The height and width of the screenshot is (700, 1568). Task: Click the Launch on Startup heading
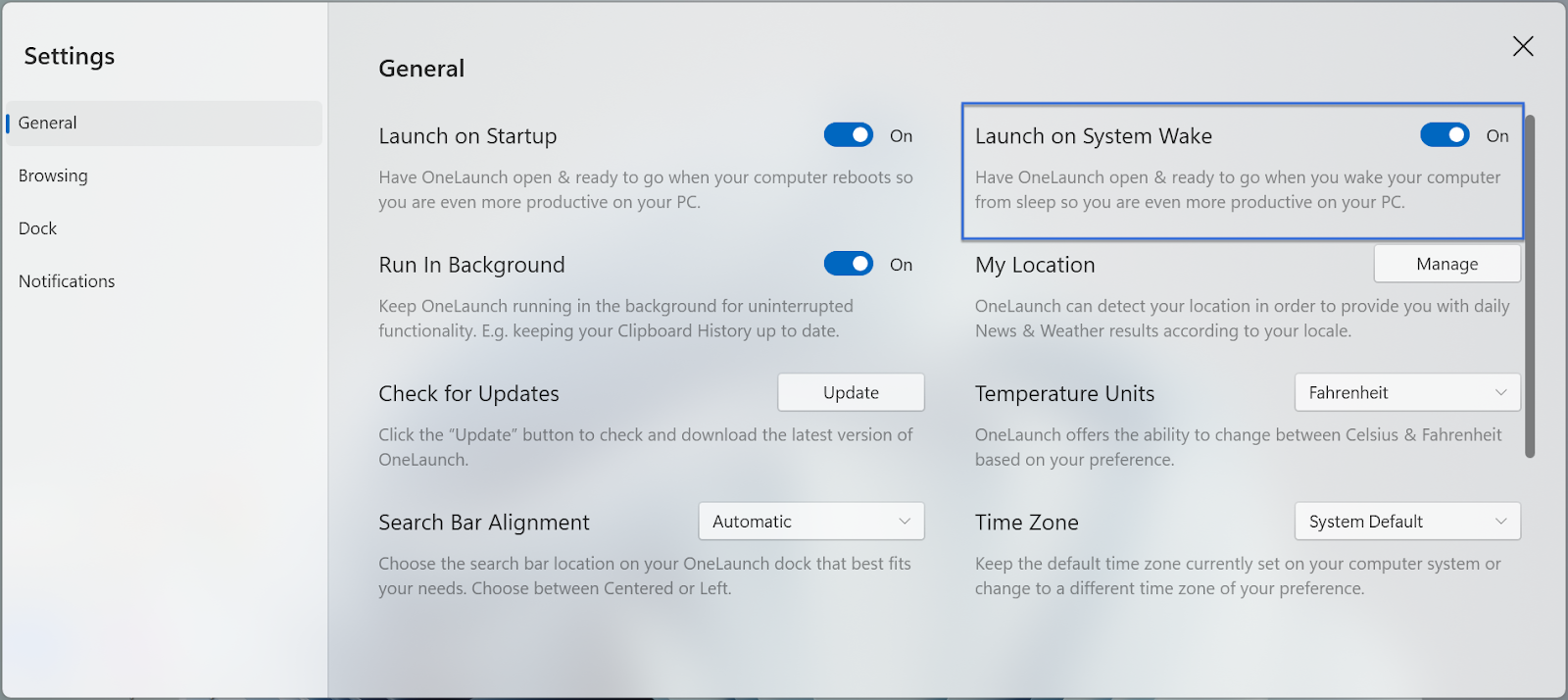[x=467, y=136]
